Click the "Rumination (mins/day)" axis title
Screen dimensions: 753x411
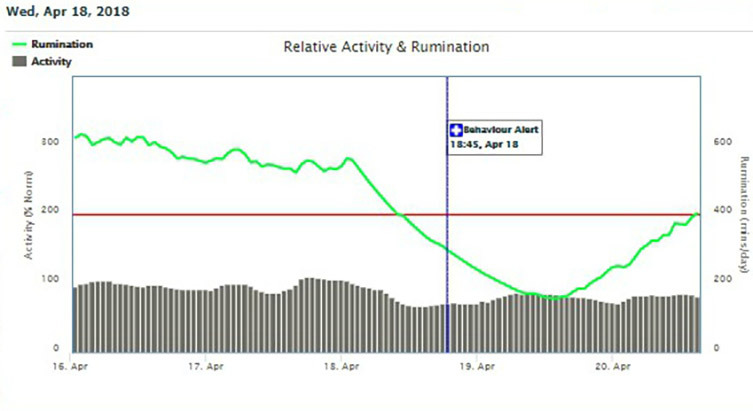pyautogui.click(x=743, y=214)
